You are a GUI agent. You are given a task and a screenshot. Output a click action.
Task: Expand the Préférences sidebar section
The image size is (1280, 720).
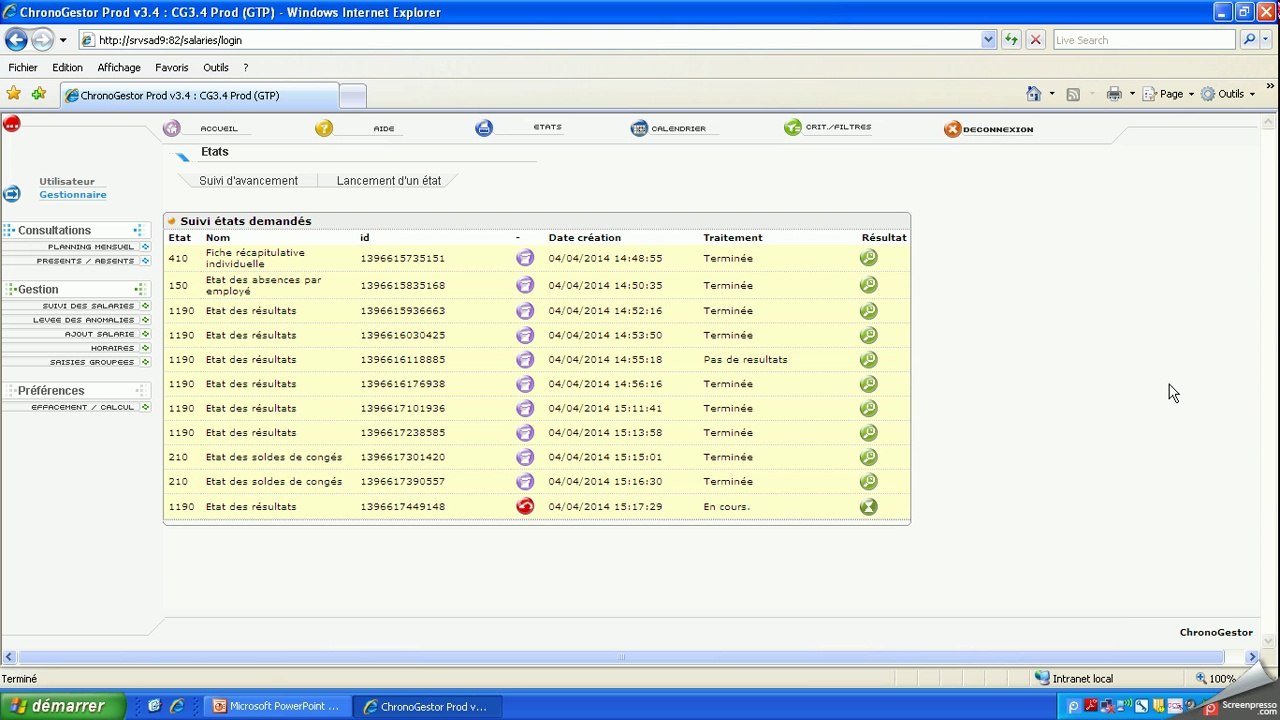point(138,390)
